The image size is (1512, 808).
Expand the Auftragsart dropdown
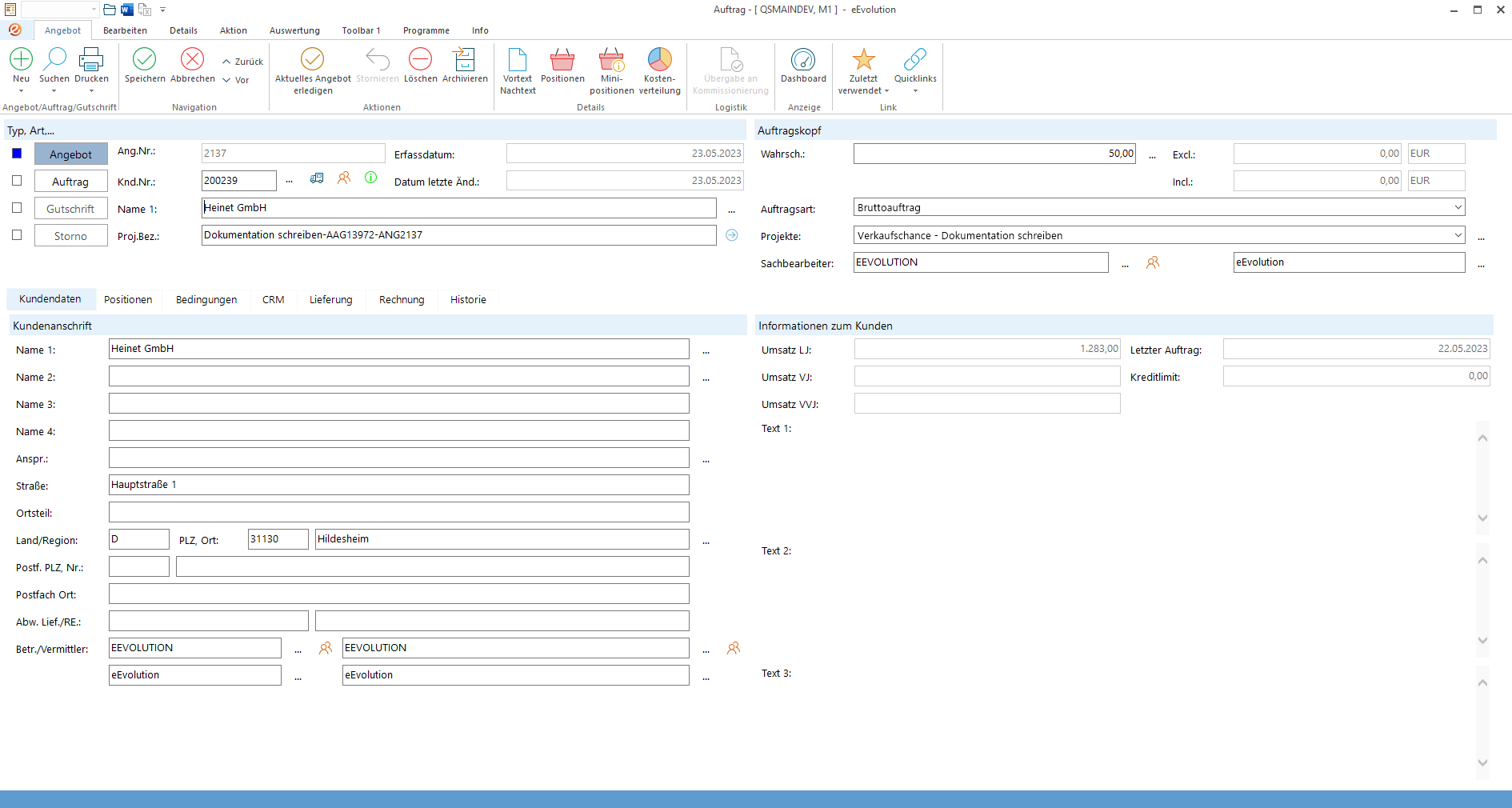(x=1458, y=207)
